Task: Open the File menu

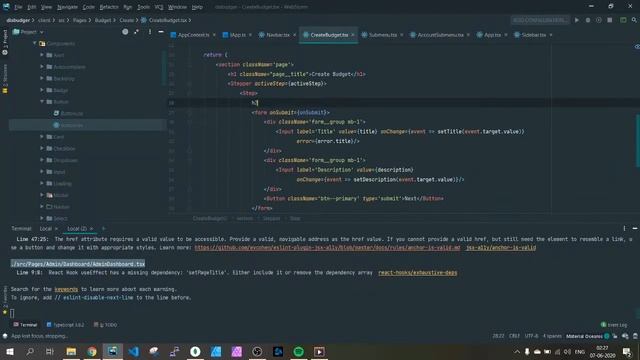Action: (18, 7)
